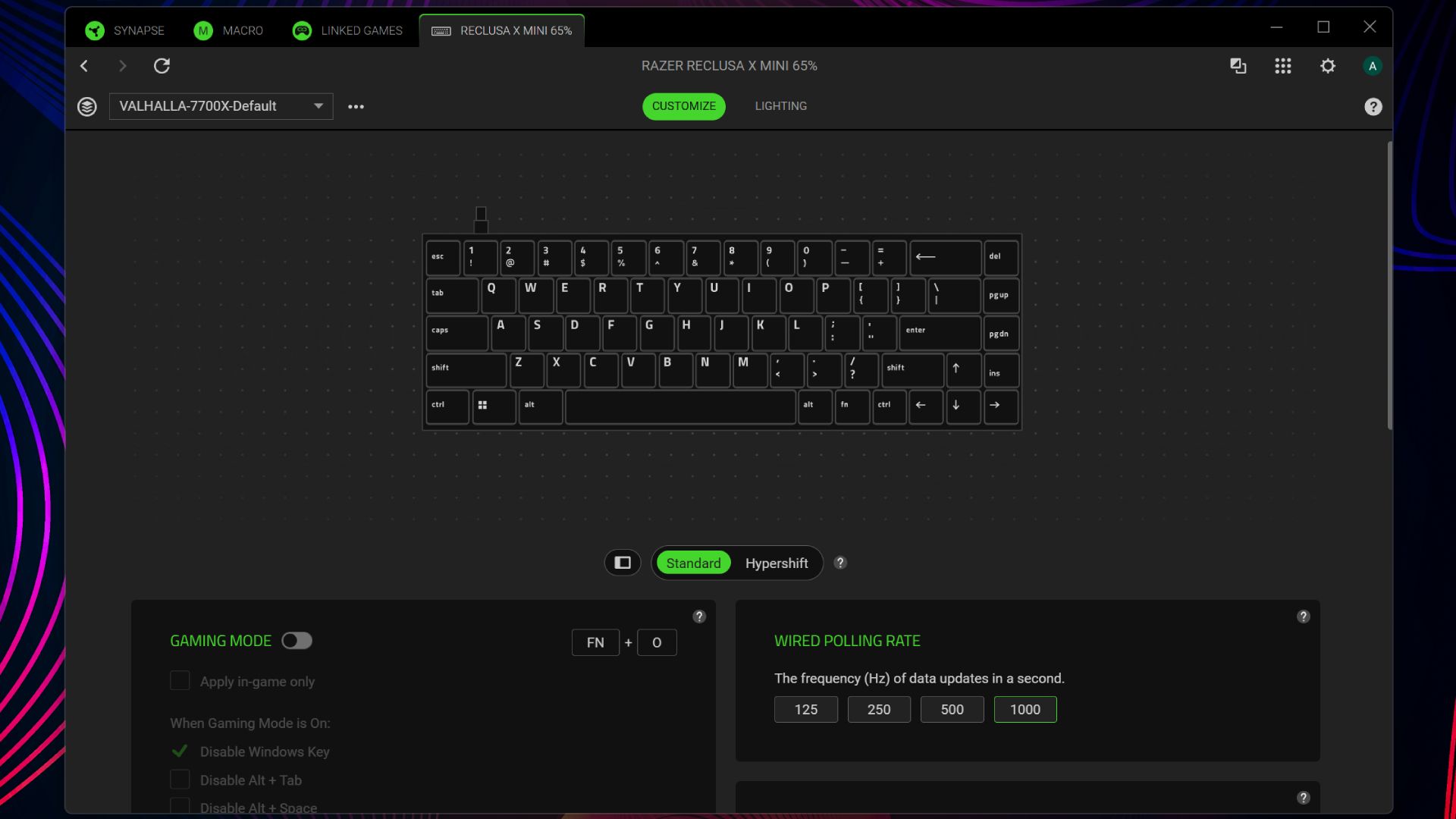Select the down arrow key
The height and width of the screenshot is (819, 1456).
point(963,406)
